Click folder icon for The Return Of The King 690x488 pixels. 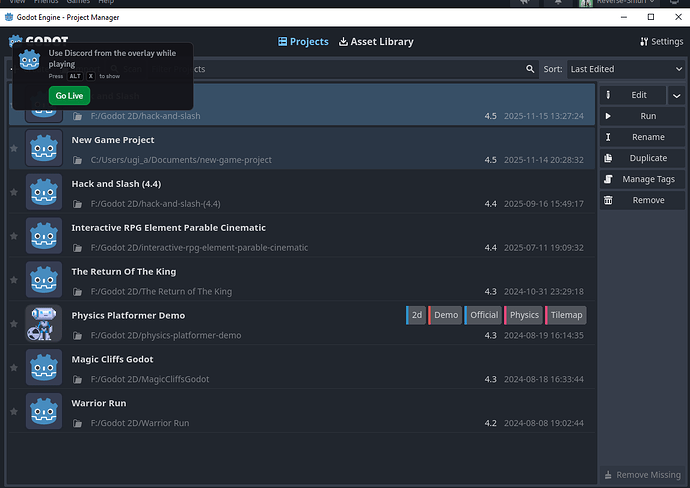tap(78, 292)
